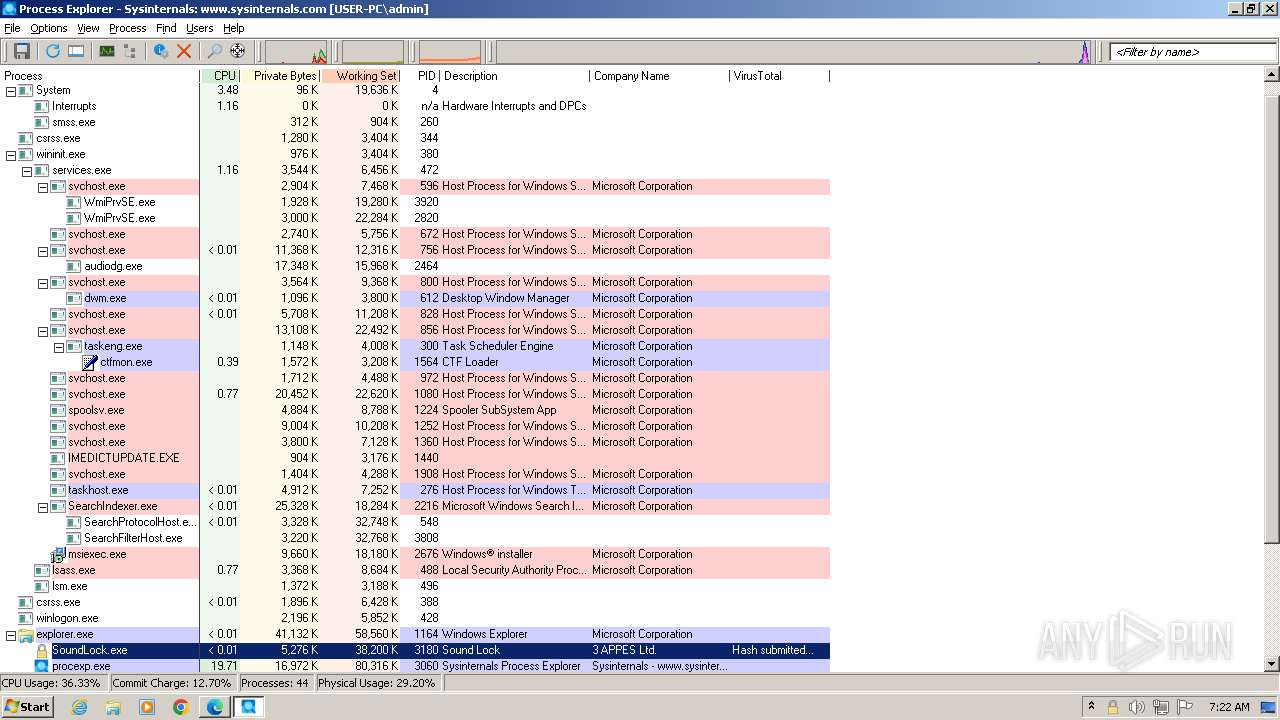1280x720 pixels.
Task: Collapse the wininit.exe tree node
Action: tap(11, 154)
